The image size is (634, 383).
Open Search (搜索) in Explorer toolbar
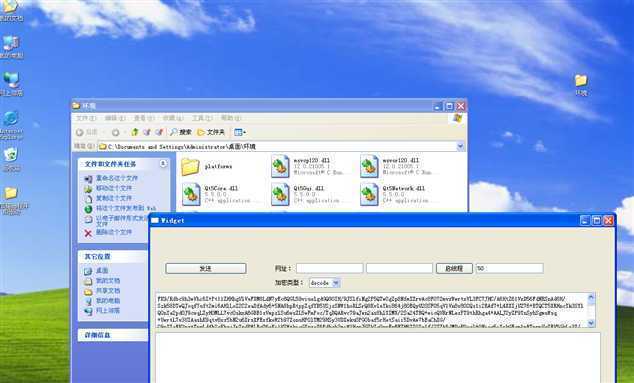tap(181, 132)
